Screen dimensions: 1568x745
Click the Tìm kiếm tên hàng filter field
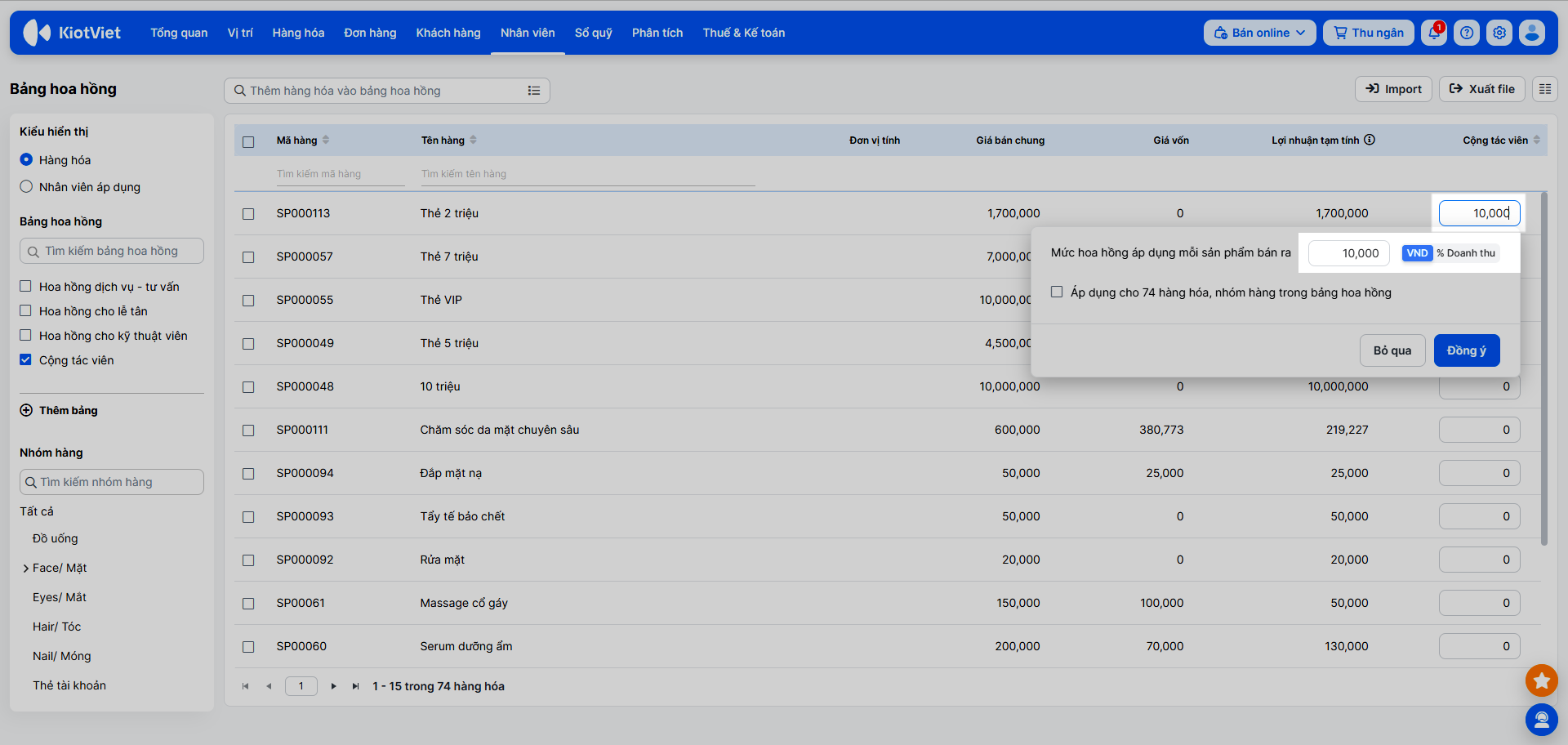tap(588, 174)
